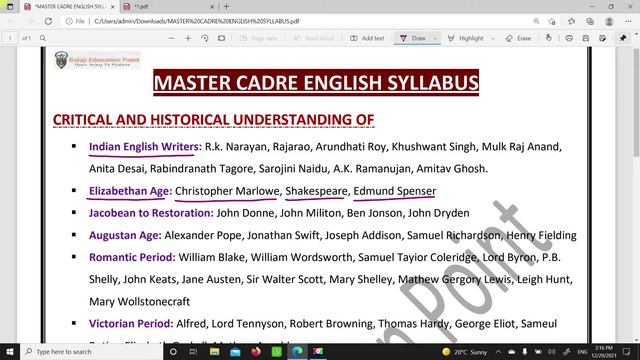Screen dimensions: 640x360
Task: Close the 1.pdf tab
Action: 212,7
